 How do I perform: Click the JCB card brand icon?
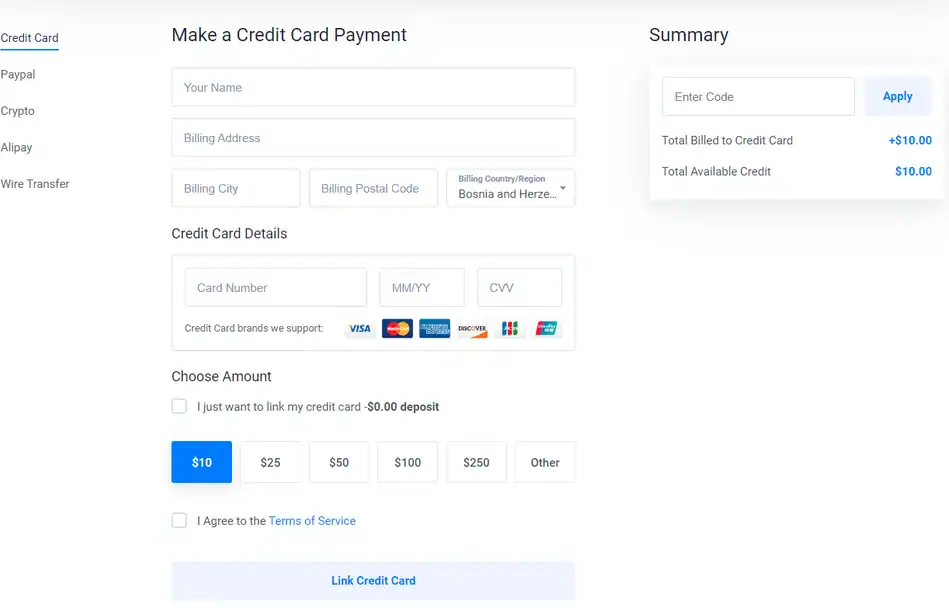(509, 328)
